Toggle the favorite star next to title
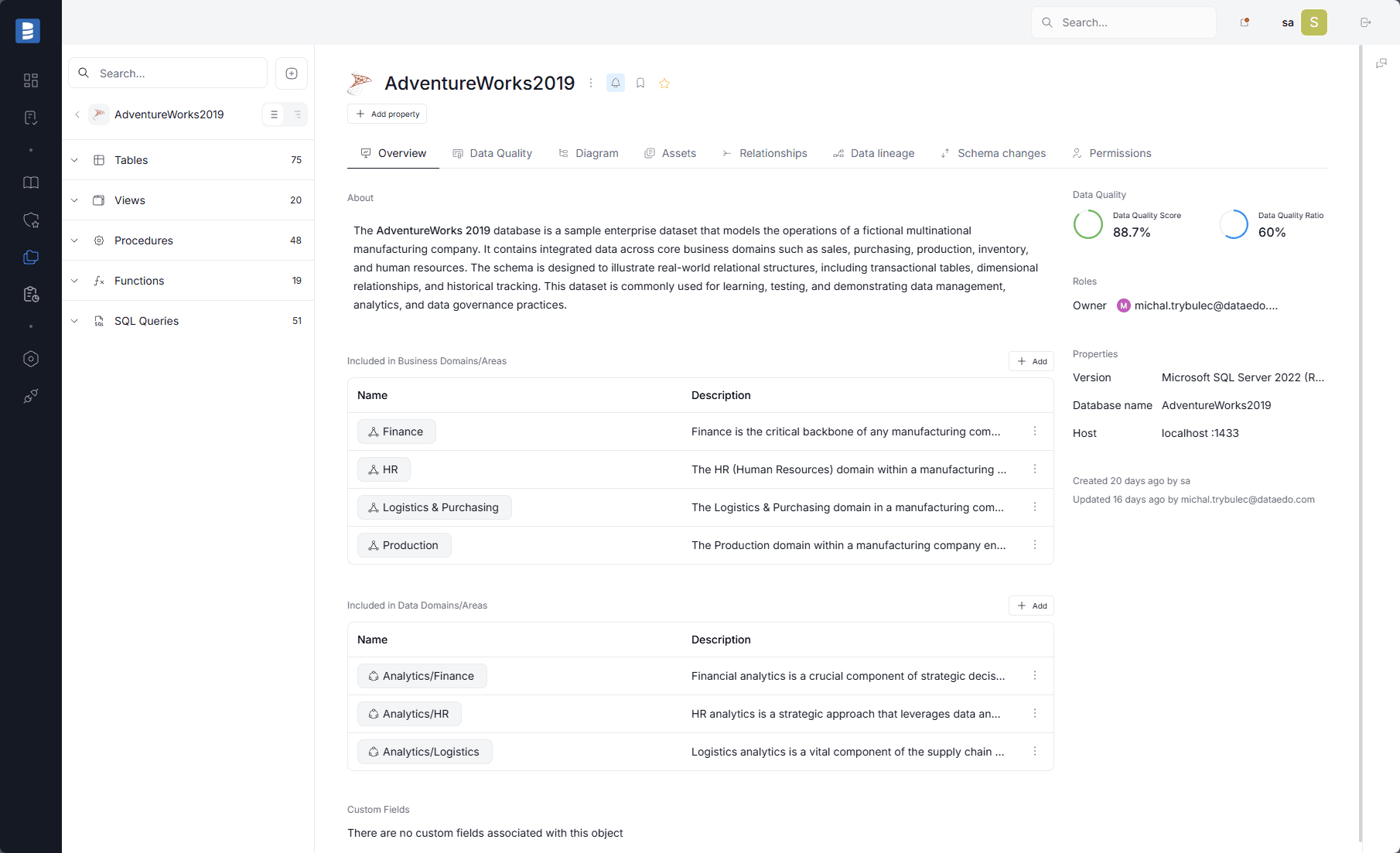The height and width of the screenshot is (853, 1400). 664,83
